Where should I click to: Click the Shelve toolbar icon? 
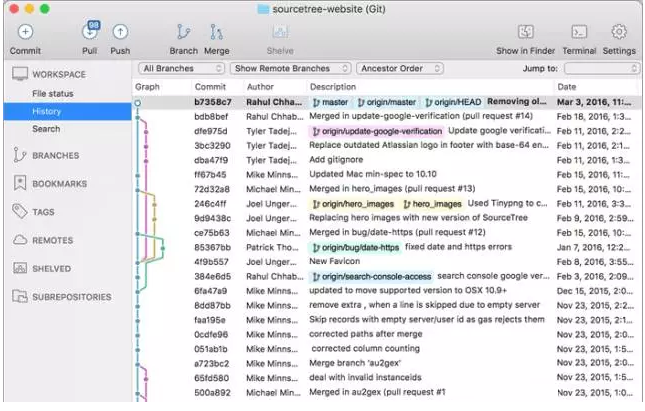click(280, 32)
